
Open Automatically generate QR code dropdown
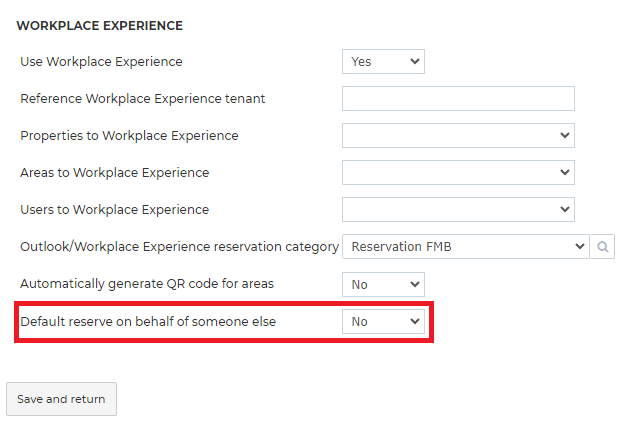(383, 285)
